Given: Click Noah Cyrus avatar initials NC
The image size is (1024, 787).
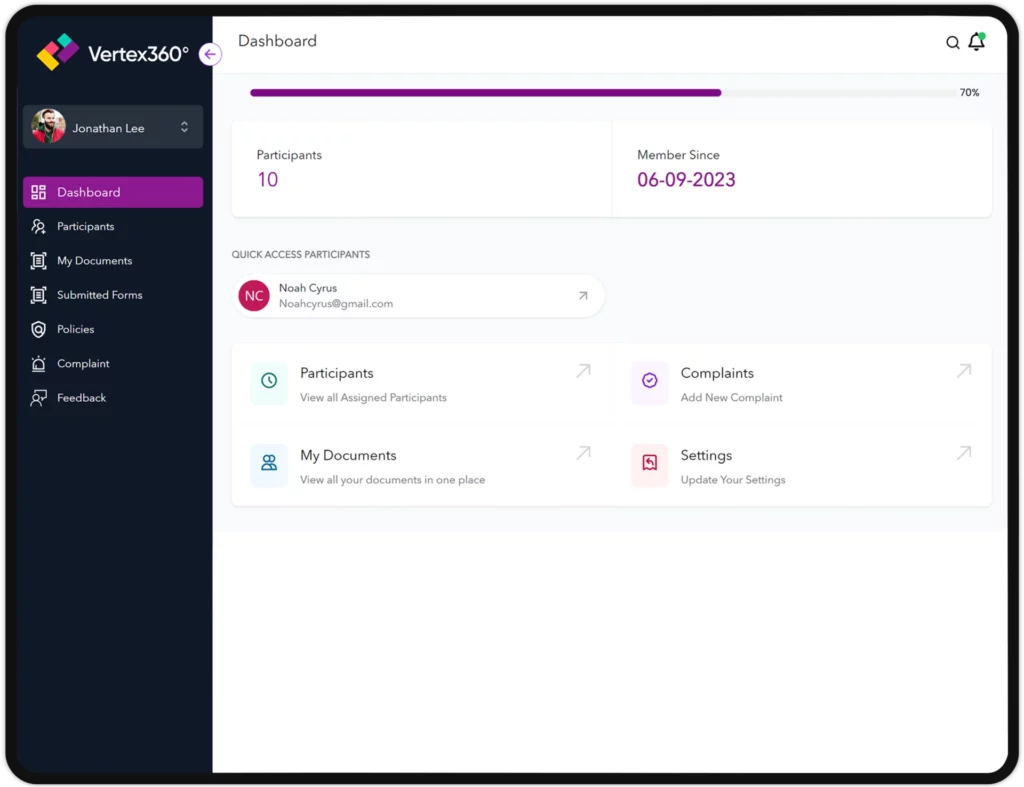Looking at the screenshot, I should coord(253,296).
